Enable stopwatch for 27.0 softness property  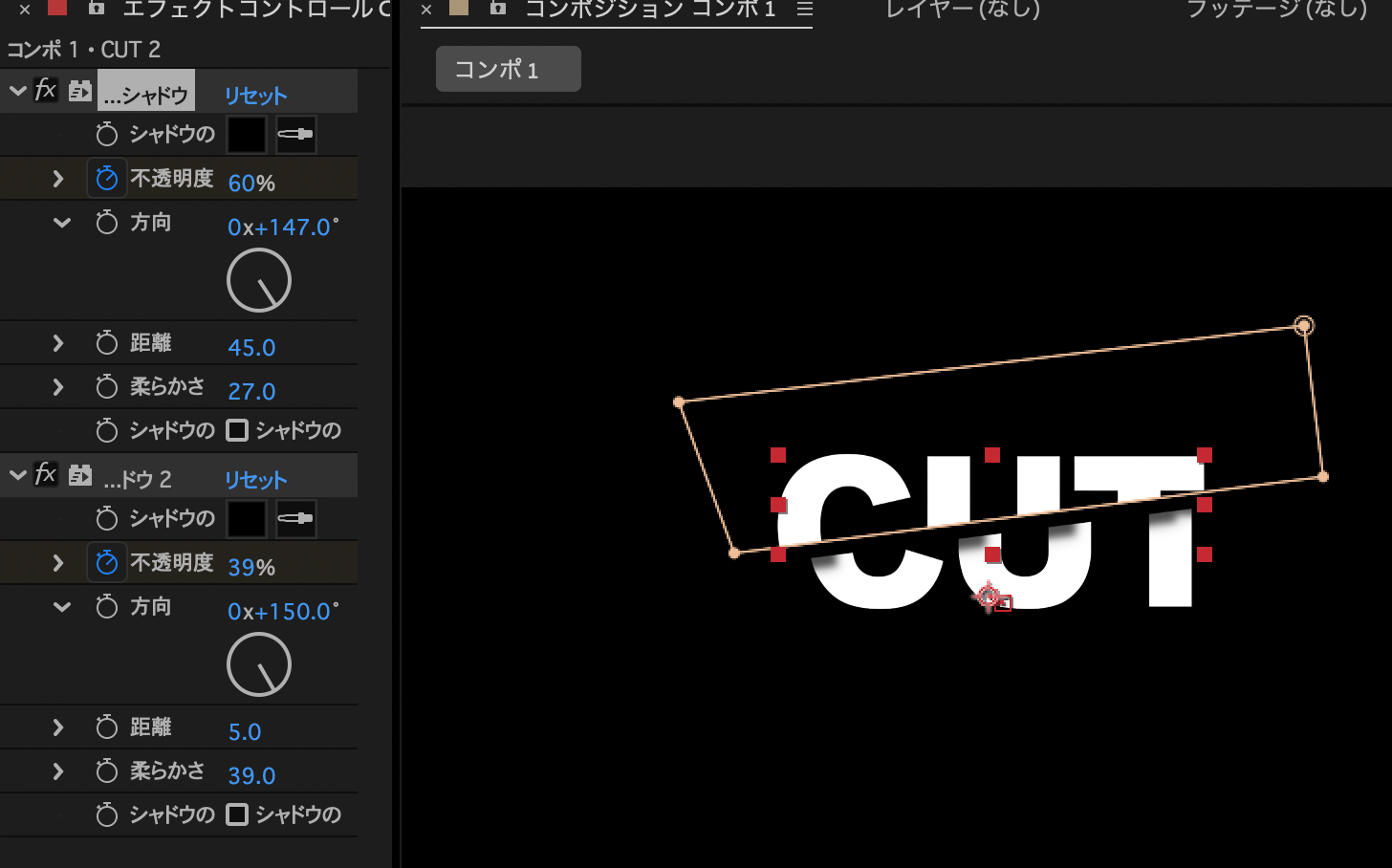[x=107, y=387]
